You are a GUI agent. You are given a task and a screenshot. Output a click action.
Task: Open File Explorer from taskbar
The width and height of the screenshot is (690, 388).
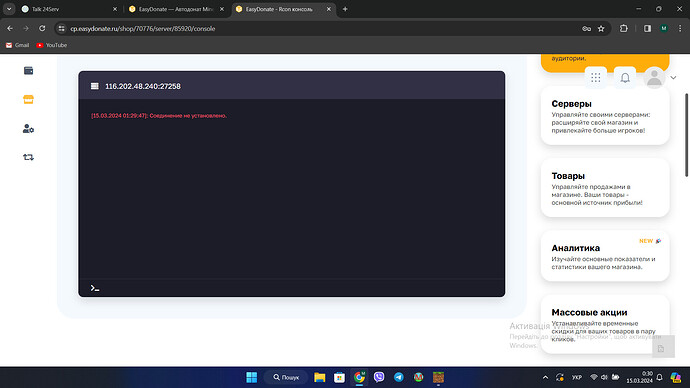(319, 377)
